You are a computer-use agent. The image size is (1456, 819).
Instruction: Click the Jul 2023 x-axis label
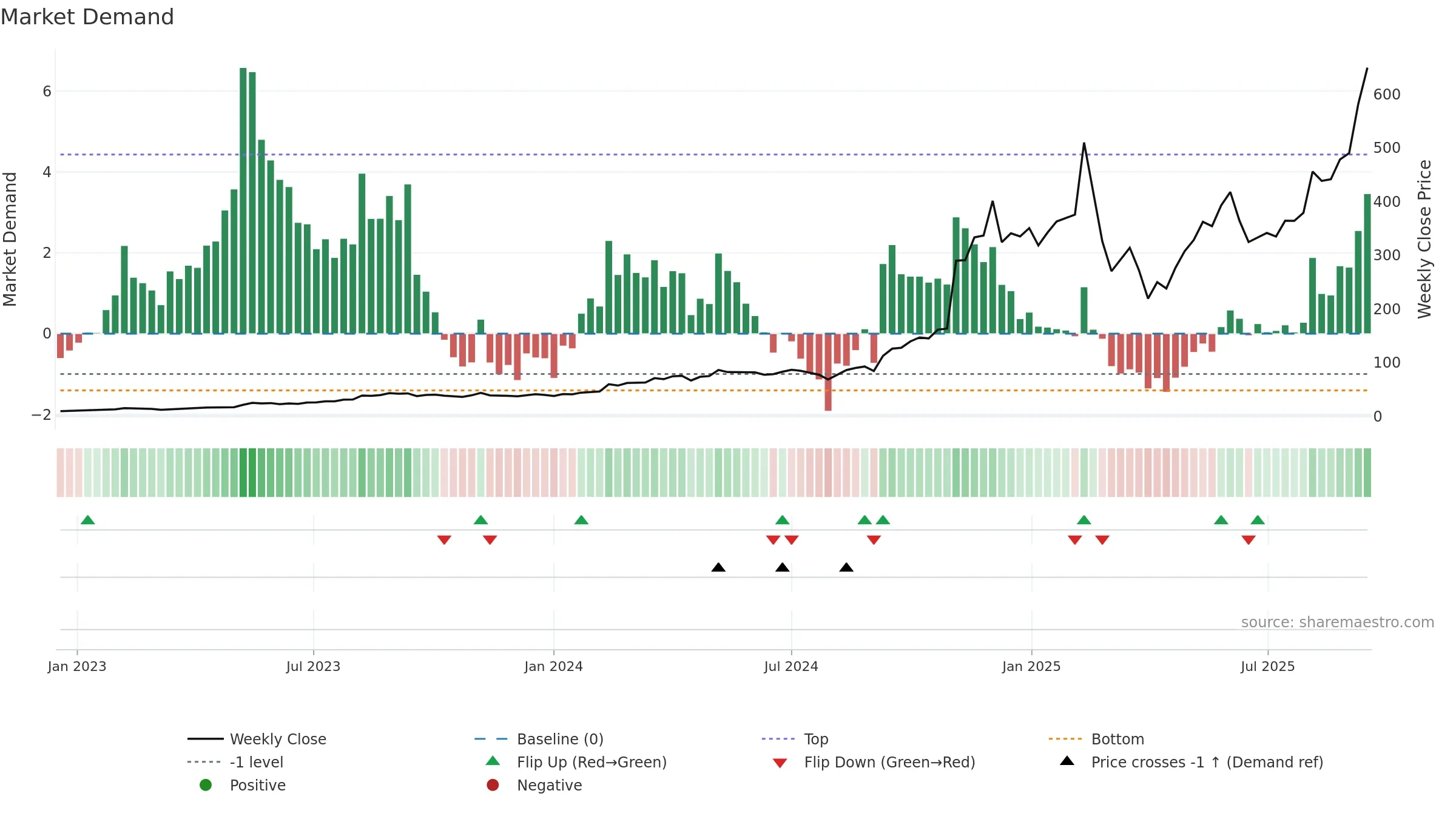click(x=314, y=666)
